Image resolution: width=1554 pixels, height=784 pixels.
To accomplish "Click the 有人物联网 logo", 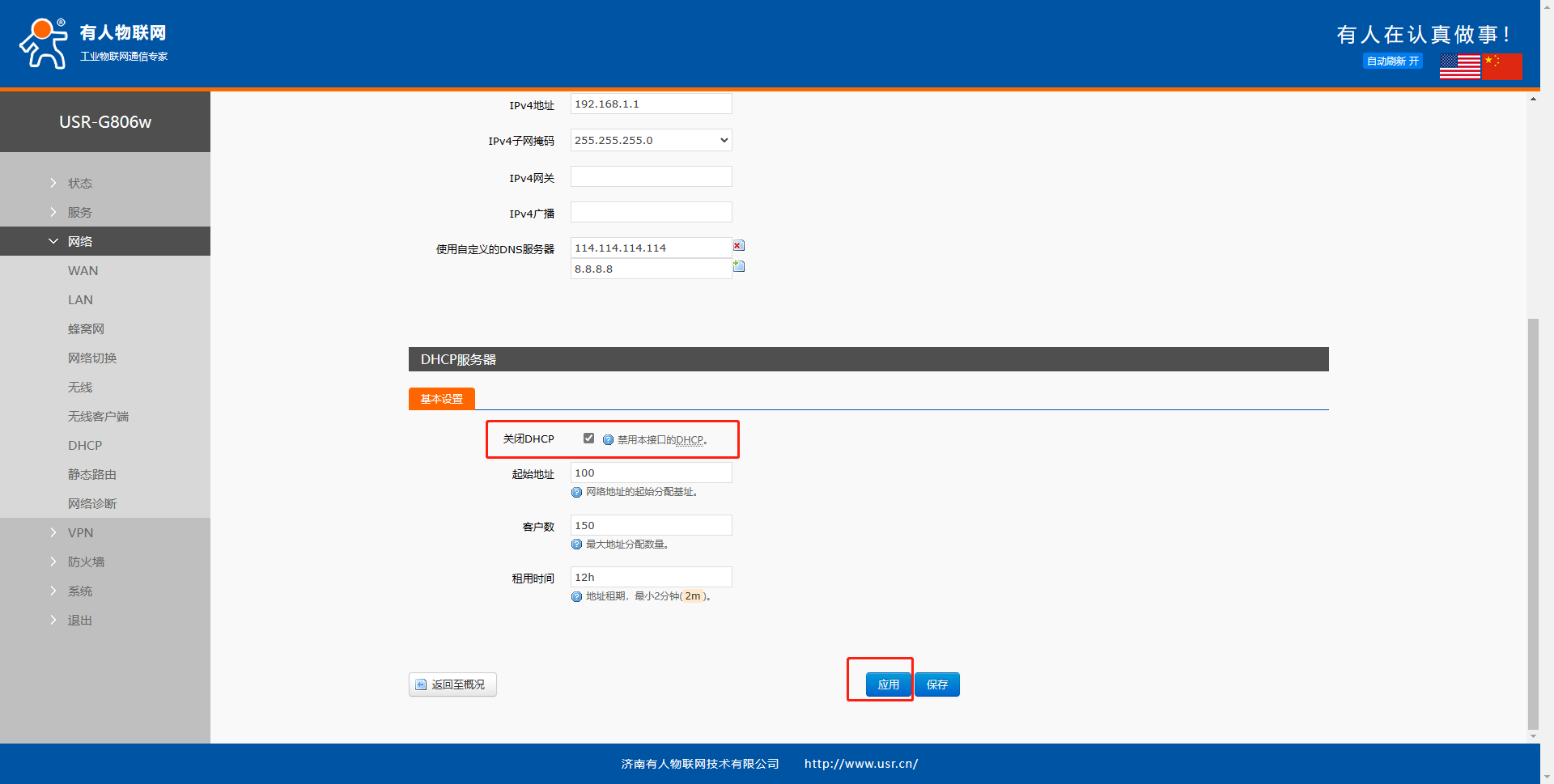I will 93,44.
